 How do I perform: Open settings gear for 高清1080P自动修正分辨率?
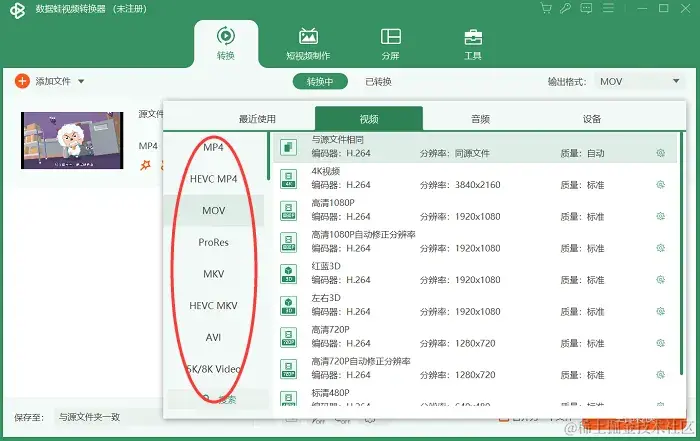pos(661,248)
